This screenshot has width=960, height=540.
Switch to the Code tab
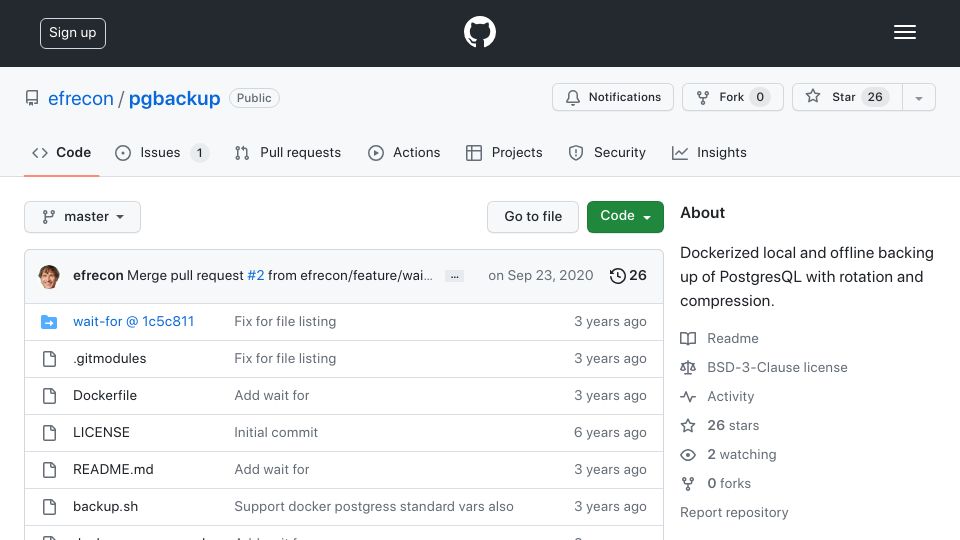tap(61, 152)
